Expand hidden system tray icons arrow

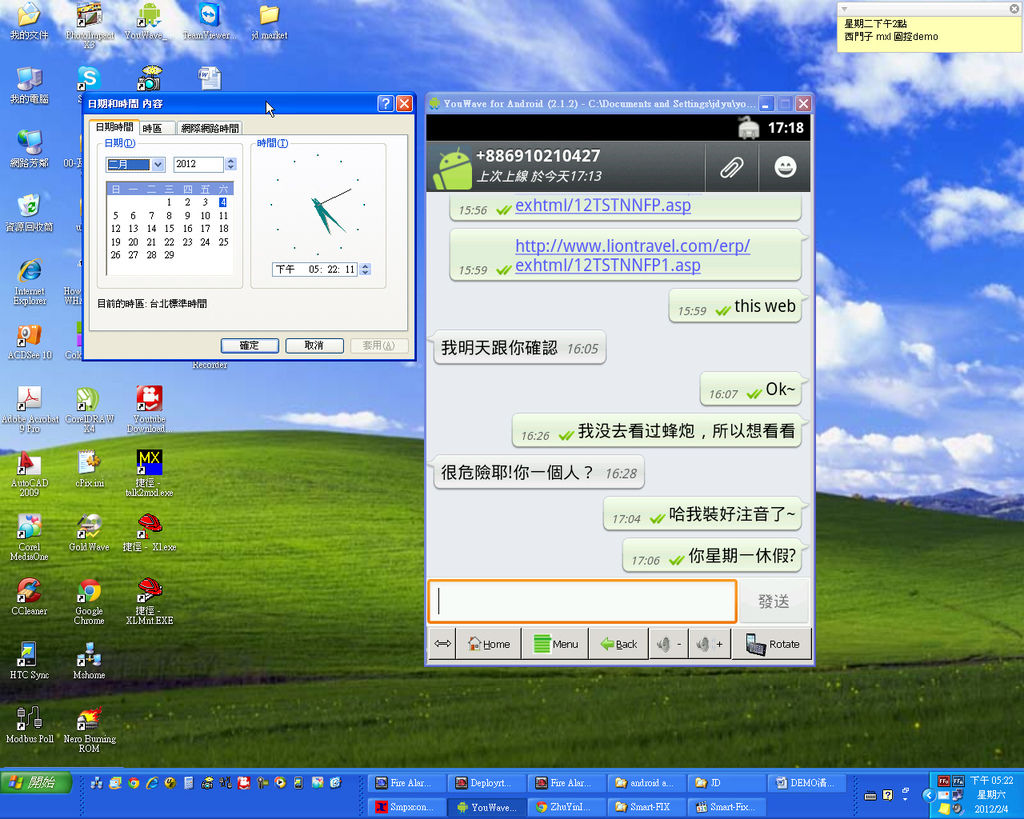pos(929,795)
